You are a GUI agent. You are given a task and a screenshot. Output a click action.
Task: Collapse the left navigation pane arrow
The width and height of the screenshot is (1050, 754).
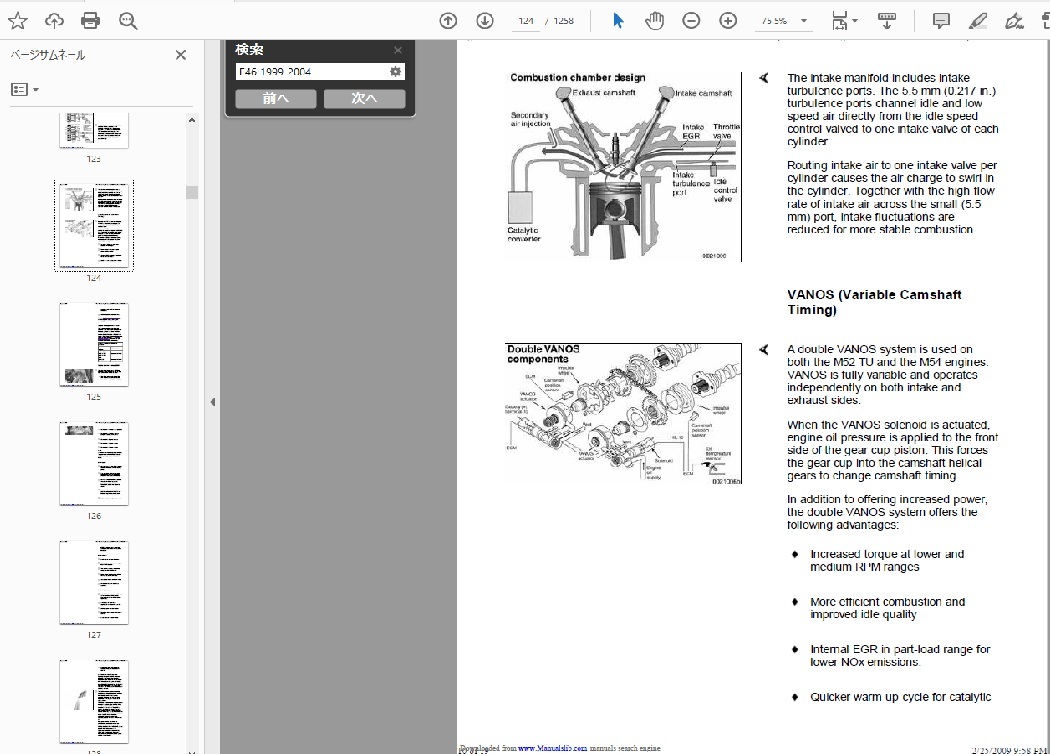(x=212, y=402)
